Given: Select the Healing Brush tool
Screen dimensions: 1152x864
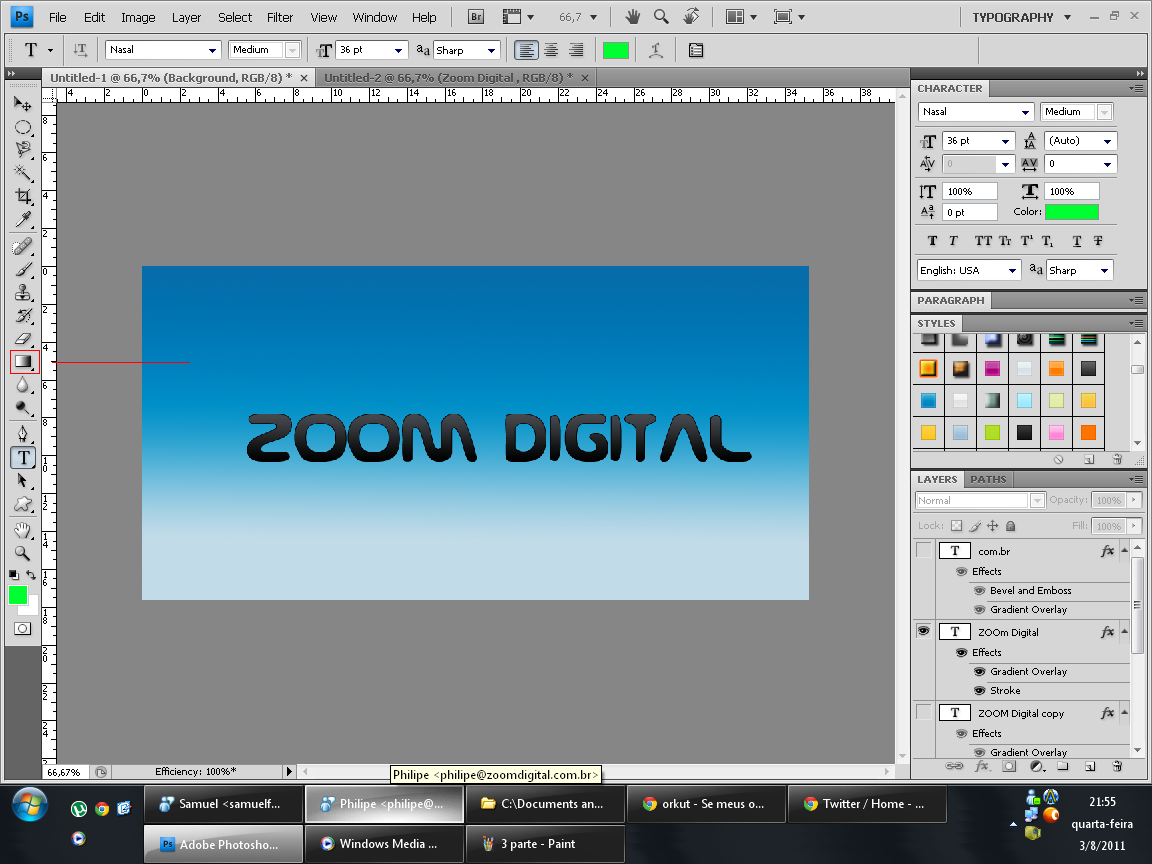Looking at the screenshot, I should (x=23, y=246).
